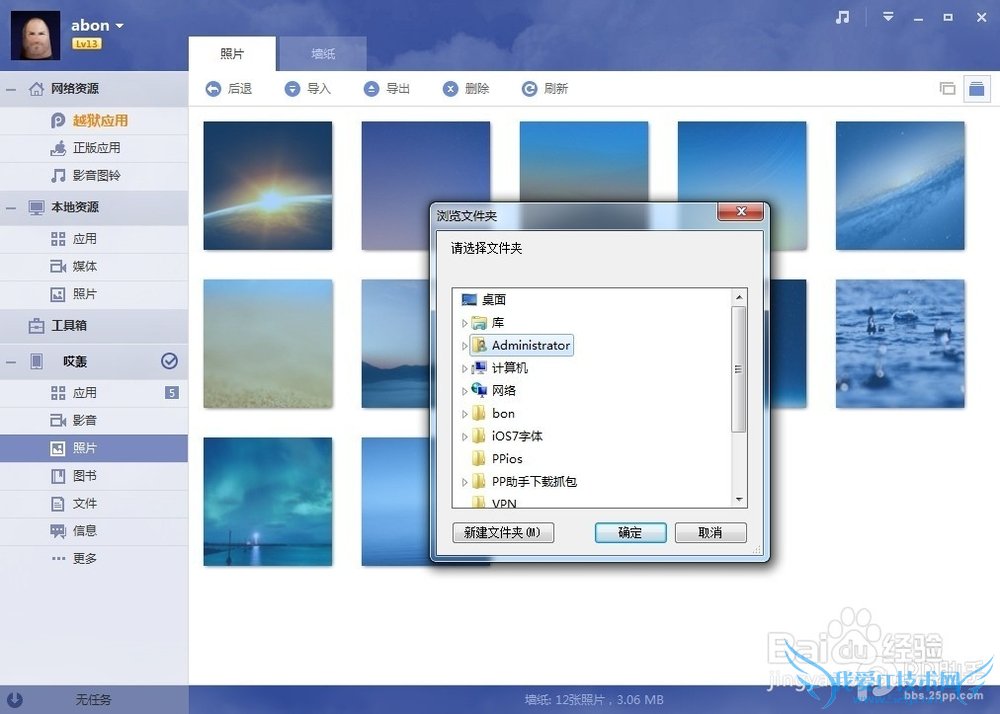Viewport: 1000px width, 714px height.
Task: Click the download tasks icon at bottom left
Action: point(13,699)
